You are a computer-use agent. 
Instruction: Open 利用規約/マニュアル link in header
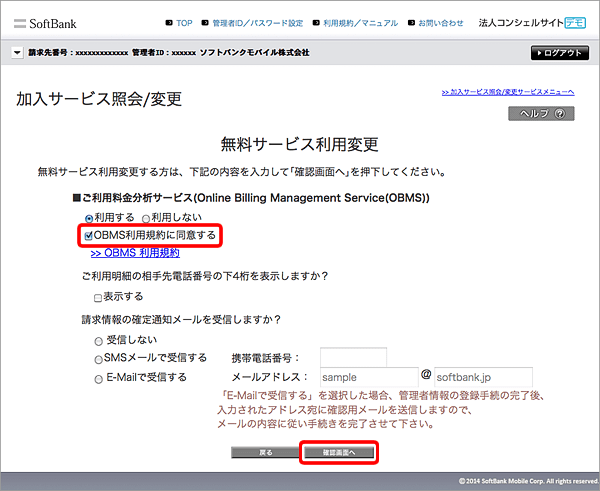(x=347, y=22)
